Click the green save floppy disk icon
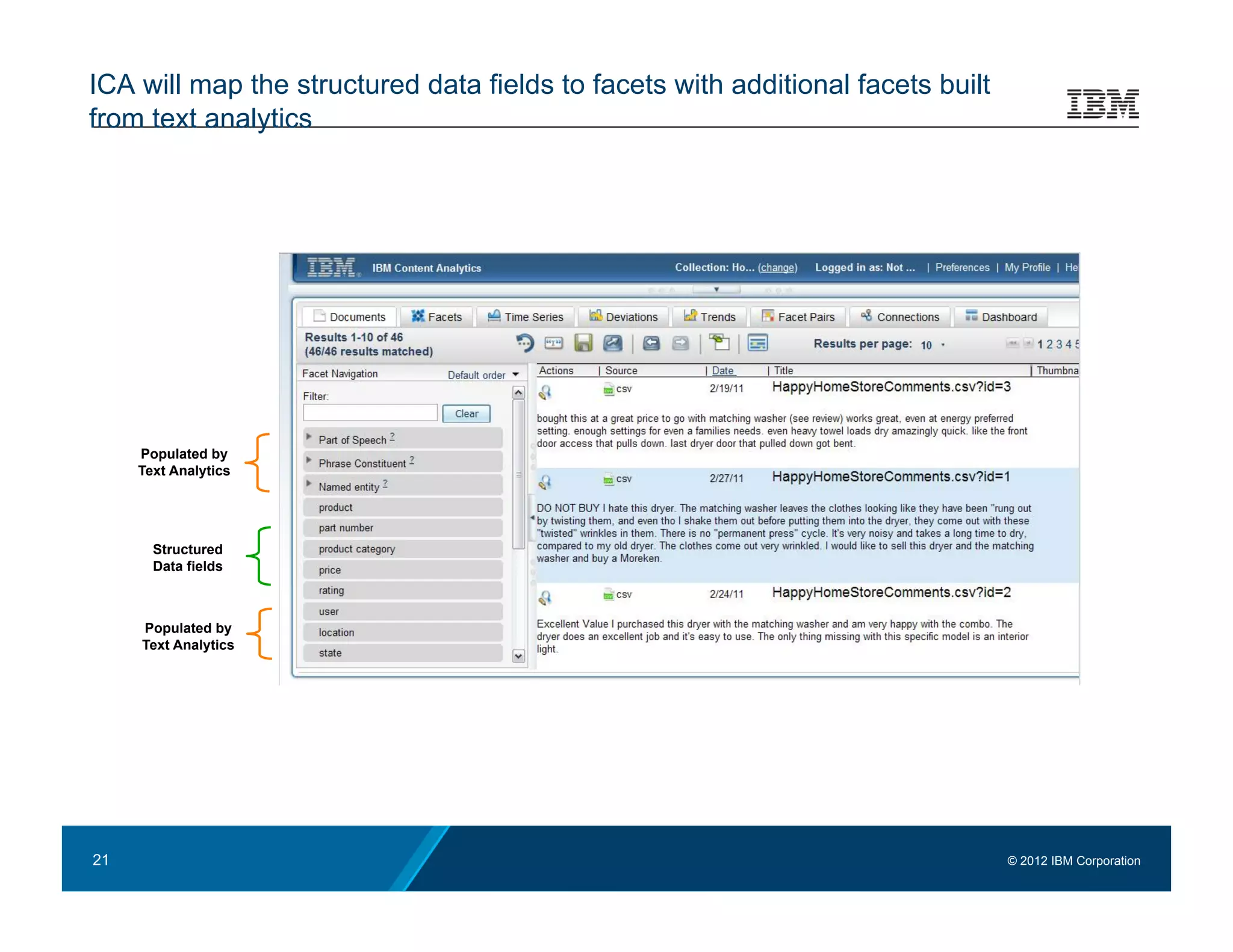The image size is (1233, 952). coord(583,343)
